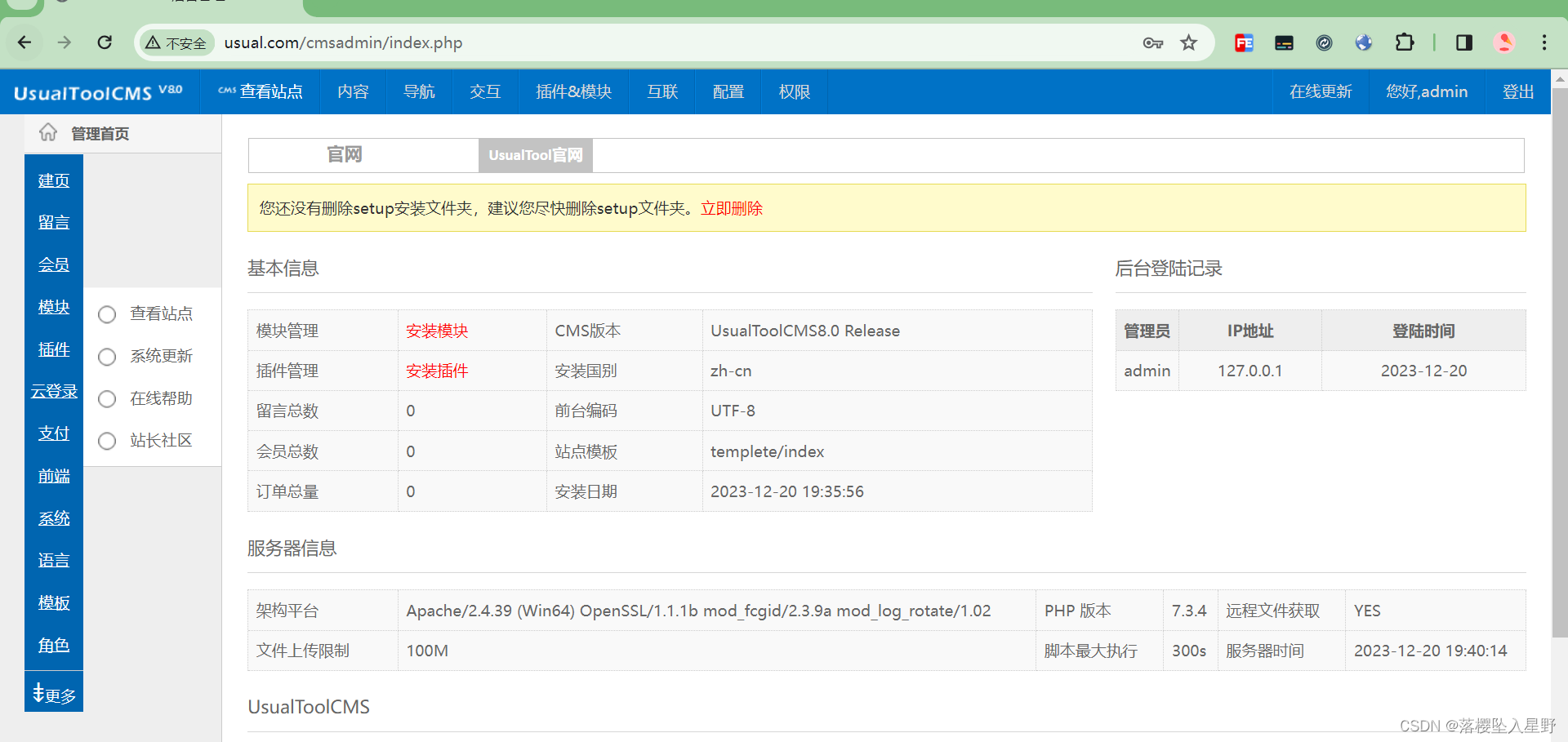The height and width of the screenshot is (742, 1568).
Task: Reload the page with the refresh icon
Action: pyautogui.click(x=105, y=42)
